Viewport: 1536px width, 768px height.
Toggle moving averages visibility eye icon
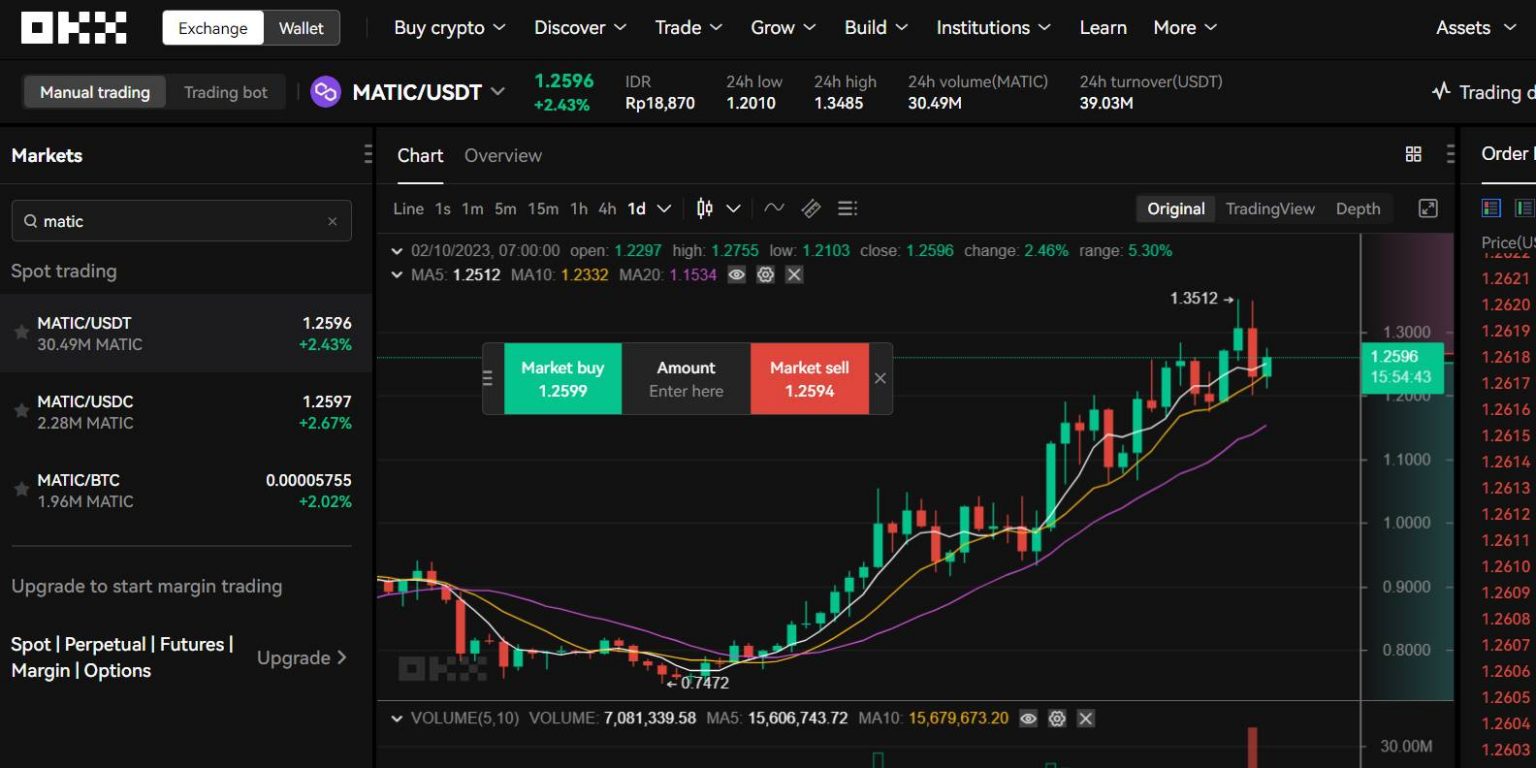coord(736,274)
